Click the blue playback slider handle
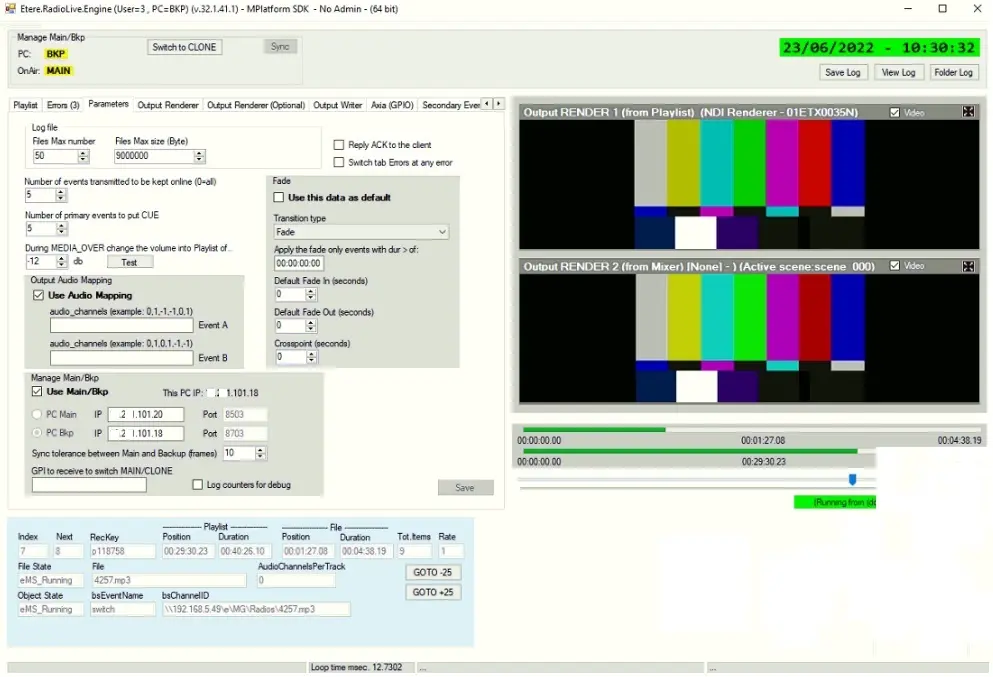This screenshot has height=677, width=993. pyautogui.click(x=852, y=479)
